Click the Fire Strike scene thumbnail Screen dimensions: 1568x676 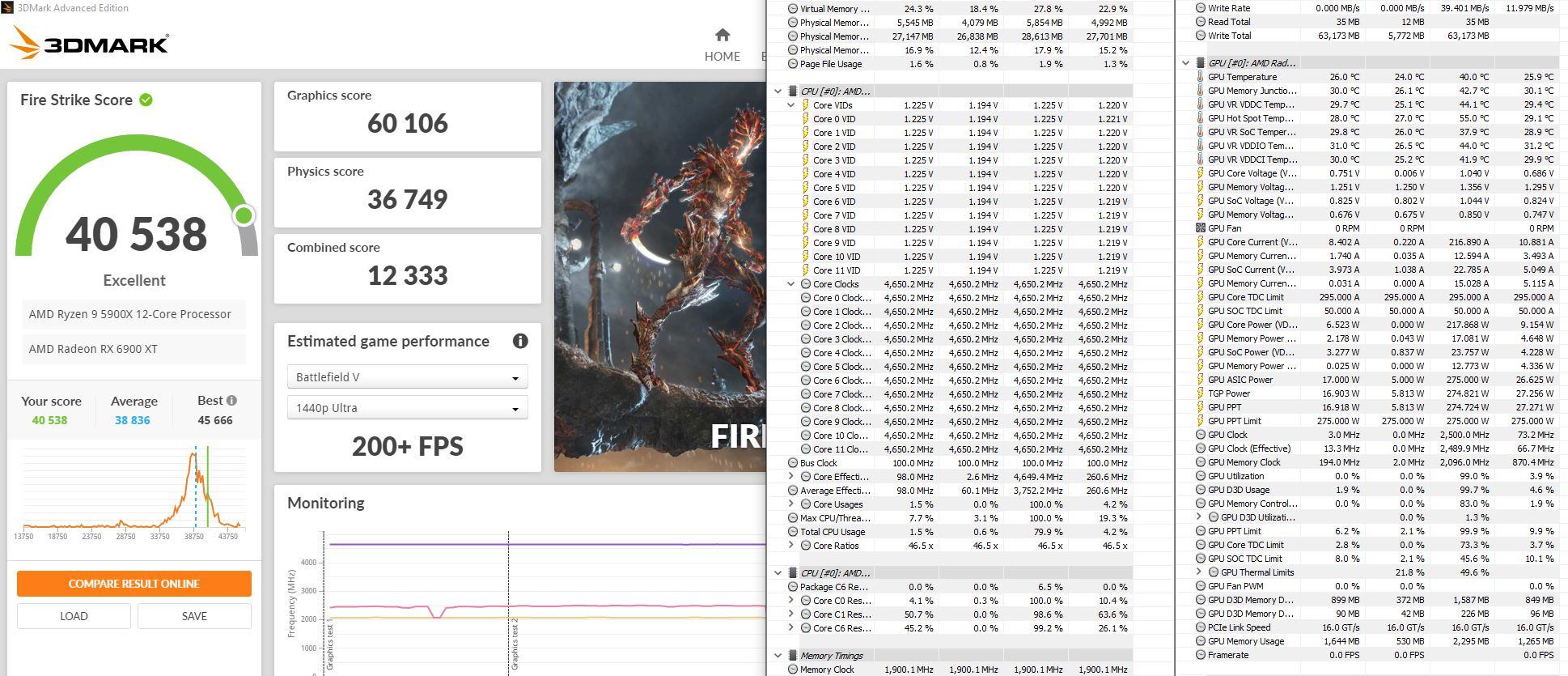(659, 276)
